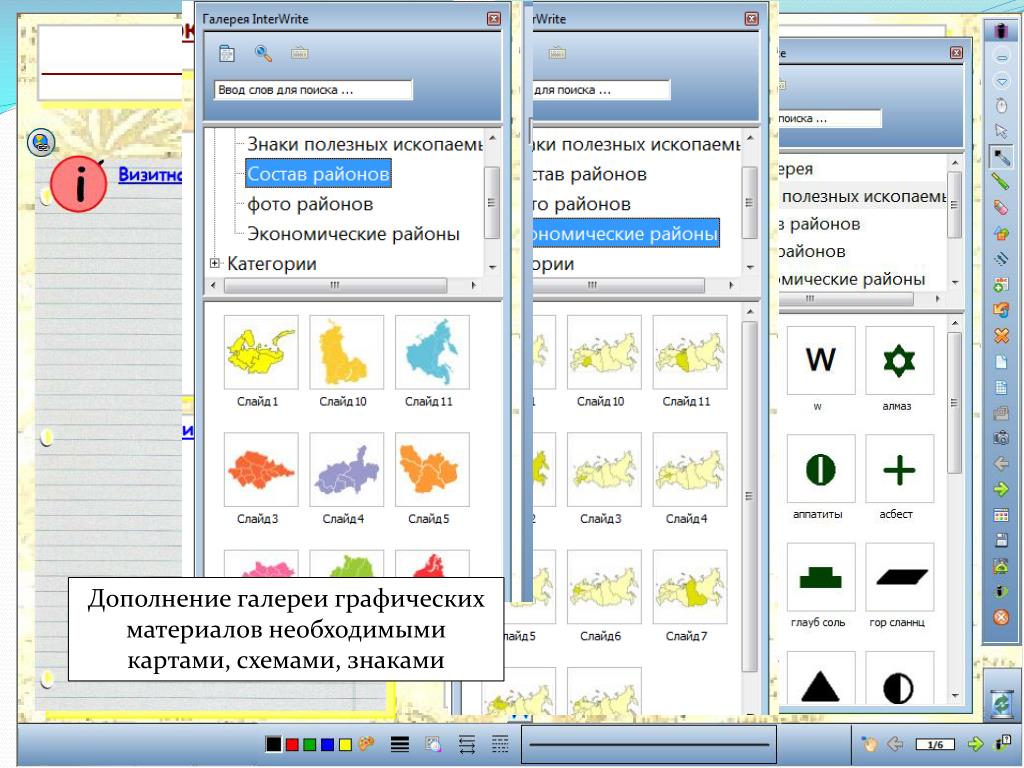Select the pink eraser tool
Screen dimensions: 1024x768
pyautogui.click(x=1001, y=207)
